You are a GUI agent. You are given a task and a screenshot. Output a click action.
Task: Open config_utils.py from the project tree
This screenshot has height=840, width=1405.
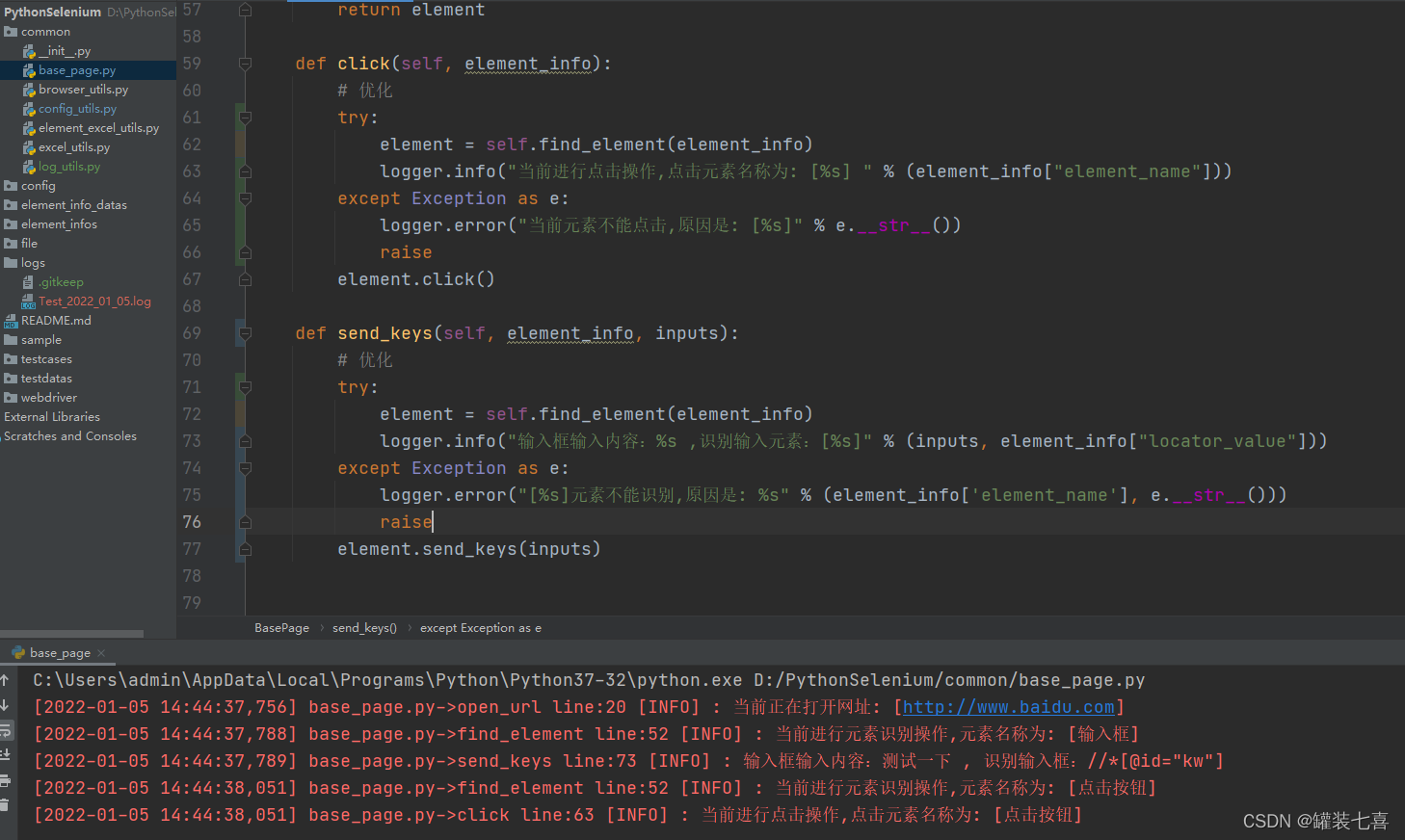(77, 109)
